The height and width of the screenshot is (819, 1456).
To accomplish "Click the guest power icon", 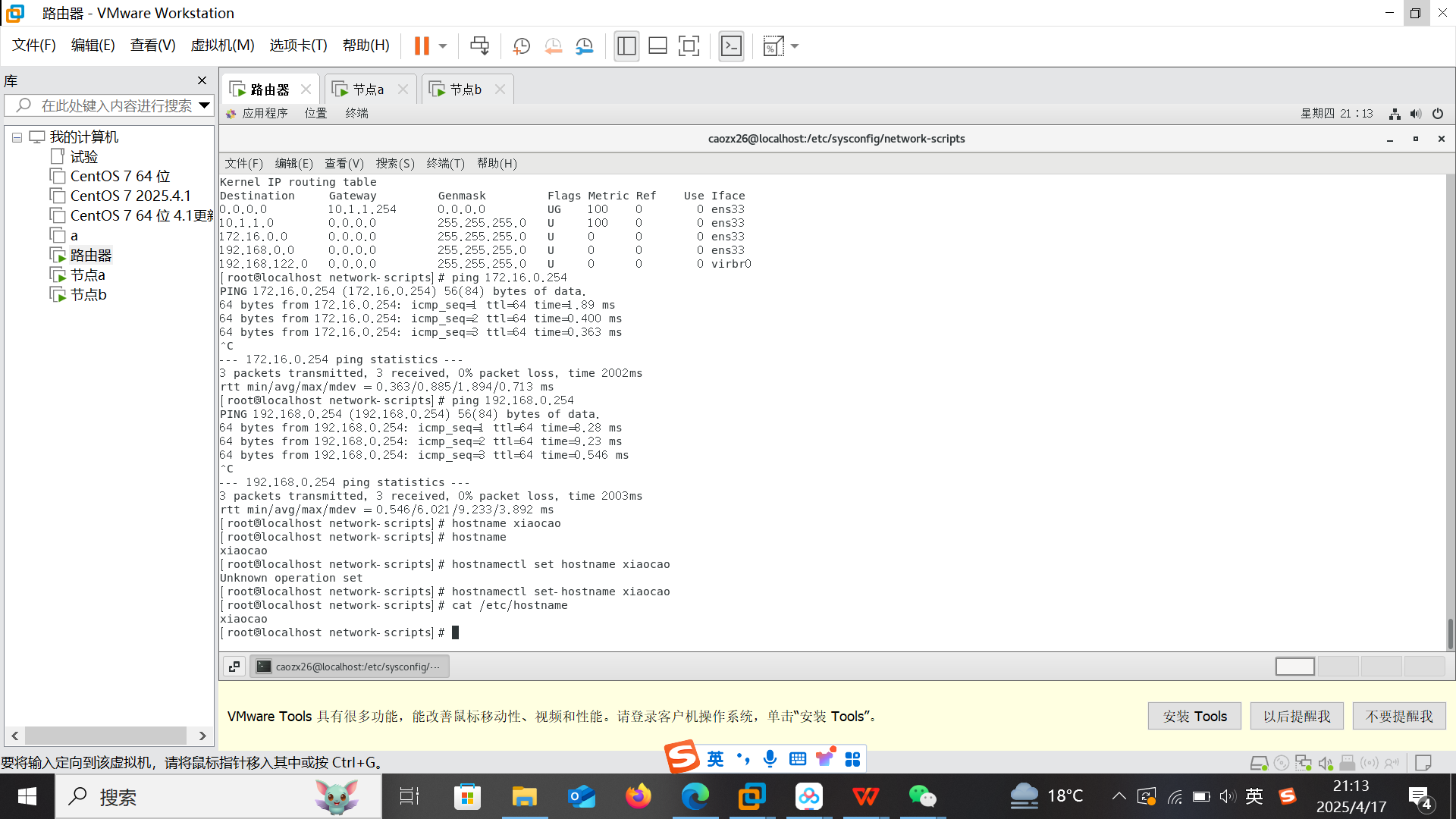I will 1438,114.
